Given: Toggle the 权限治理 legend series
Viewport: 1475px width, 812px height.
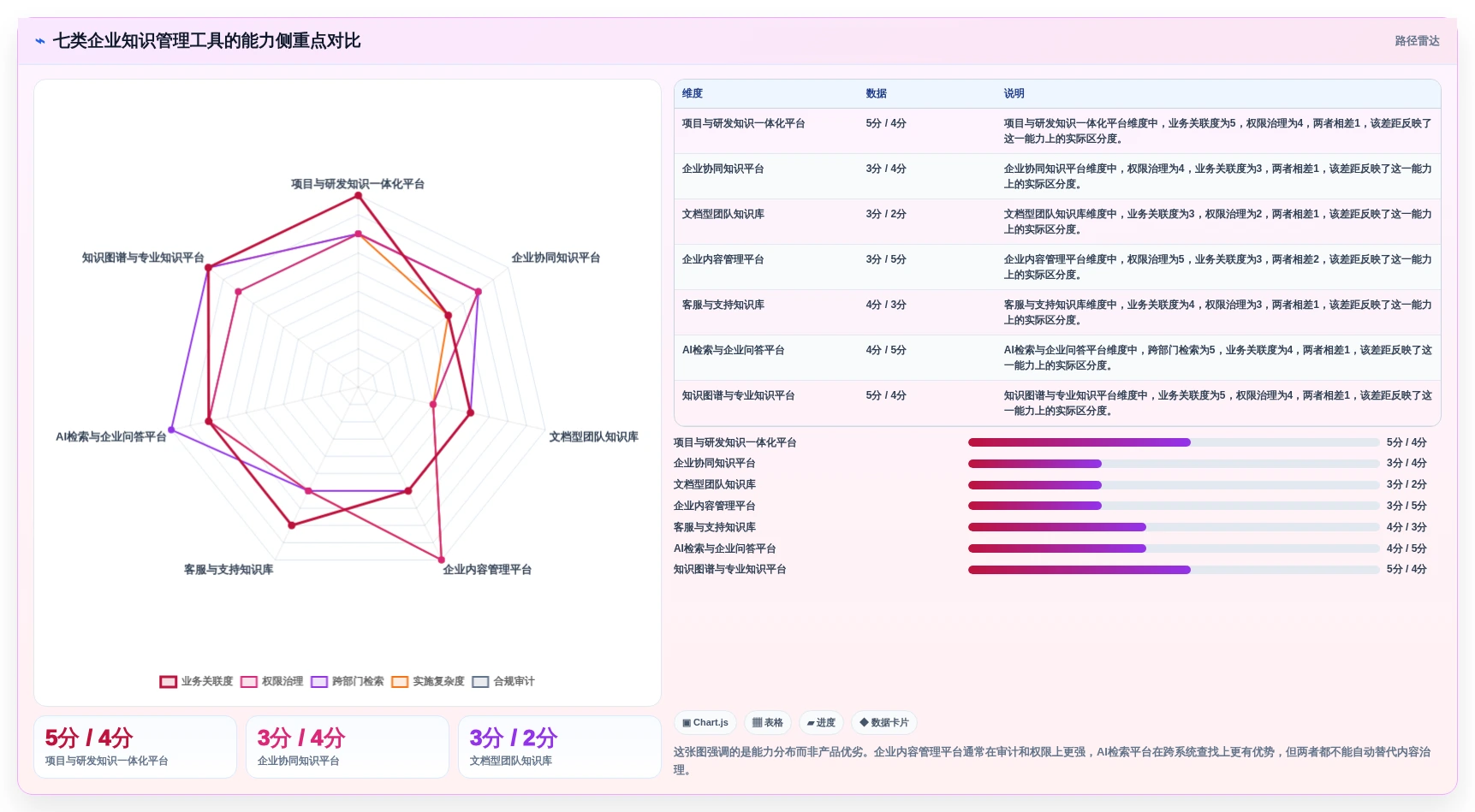Looking at the screenshot, I should pyautogui.click(x=272, y=682).
